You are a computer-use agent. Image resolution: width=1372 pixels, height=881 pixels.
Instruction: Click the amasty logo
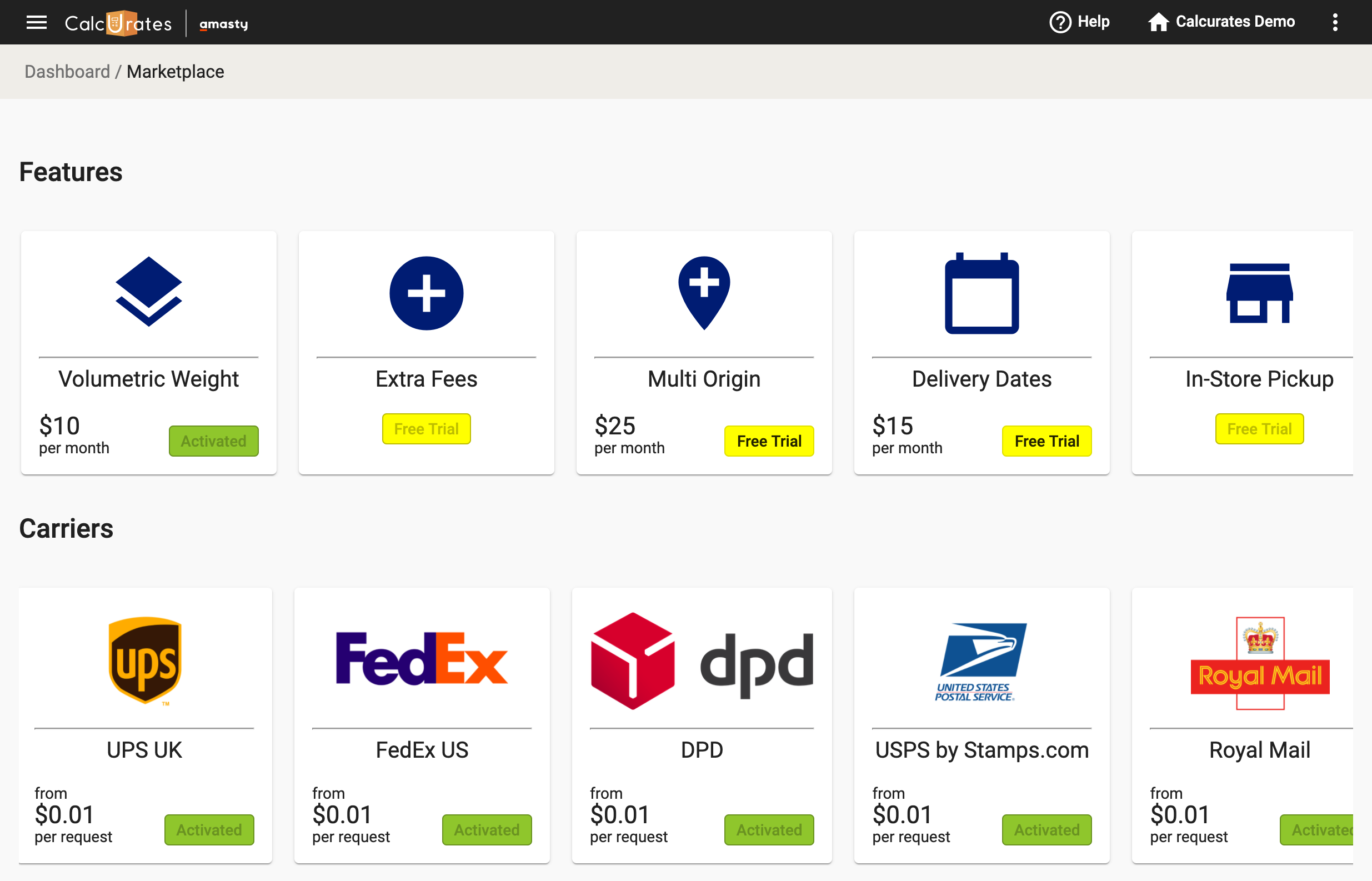click(224, 24)
